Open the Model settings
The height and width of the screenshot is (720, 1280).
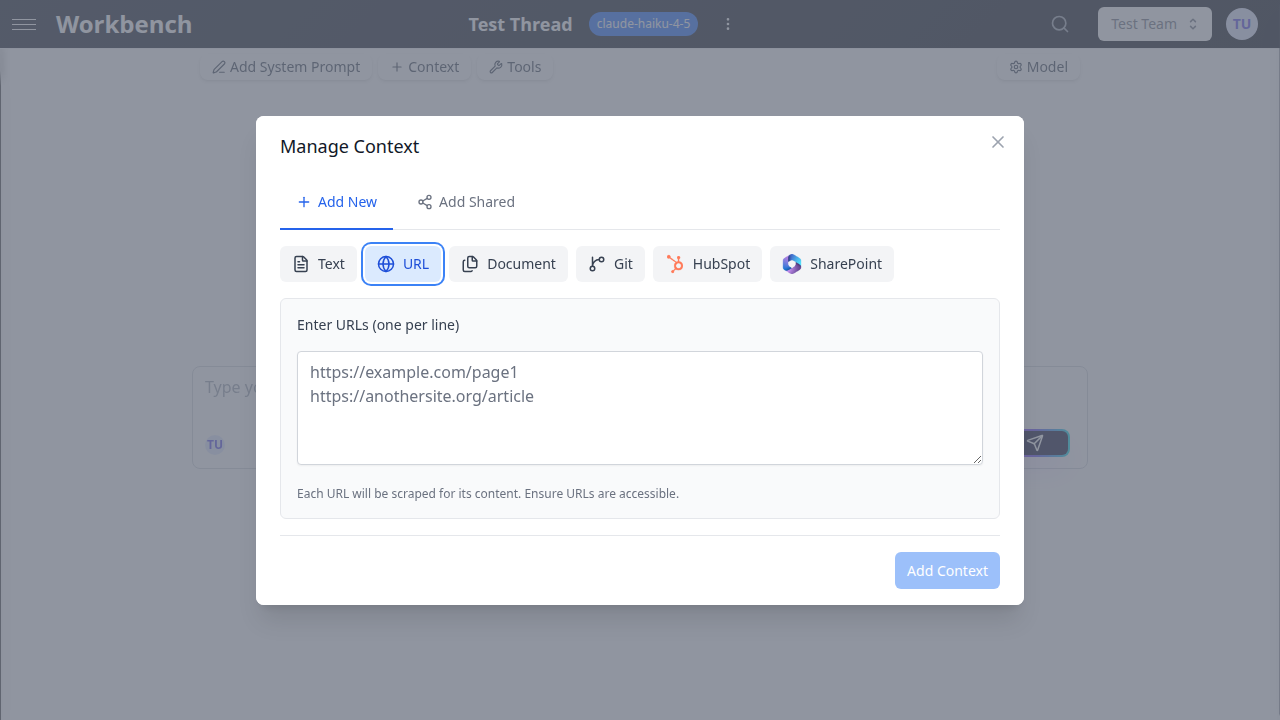(x=1038, y=66)
